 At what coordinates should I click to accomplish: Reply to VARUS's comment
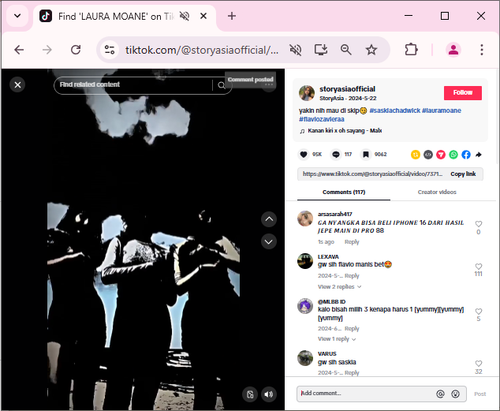[x=352, y=373]
